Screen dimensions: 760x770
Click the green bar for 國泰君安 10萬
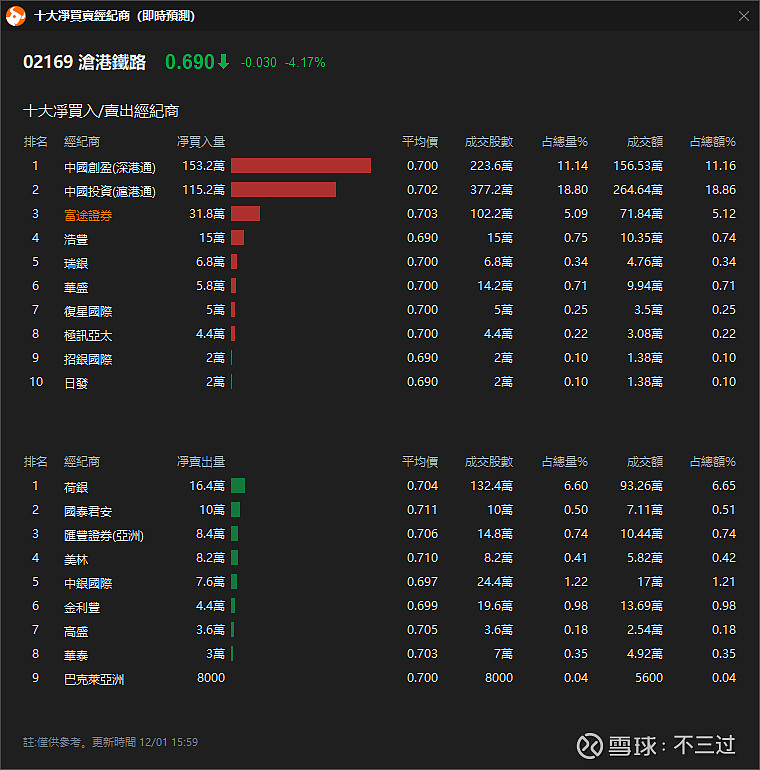click(236, 510)
